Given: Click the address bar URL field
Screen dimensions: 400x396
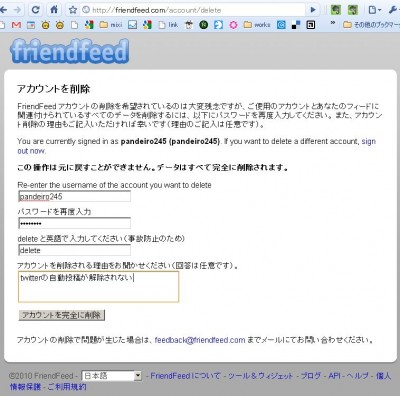Looking at the screenshot, I should [192, 10].
